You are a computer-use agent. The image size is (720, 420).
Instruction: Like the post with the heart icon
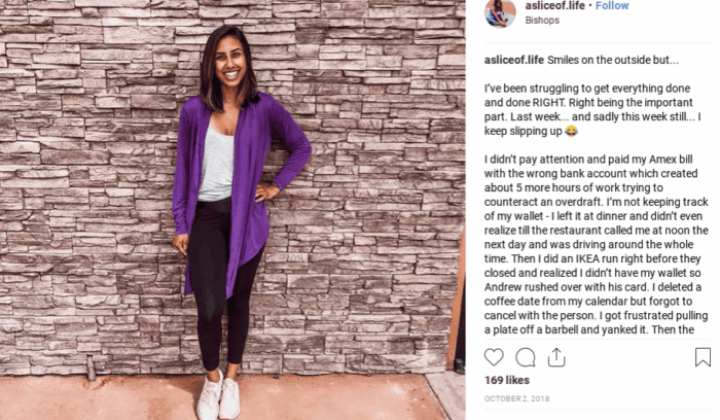[494, 357]
